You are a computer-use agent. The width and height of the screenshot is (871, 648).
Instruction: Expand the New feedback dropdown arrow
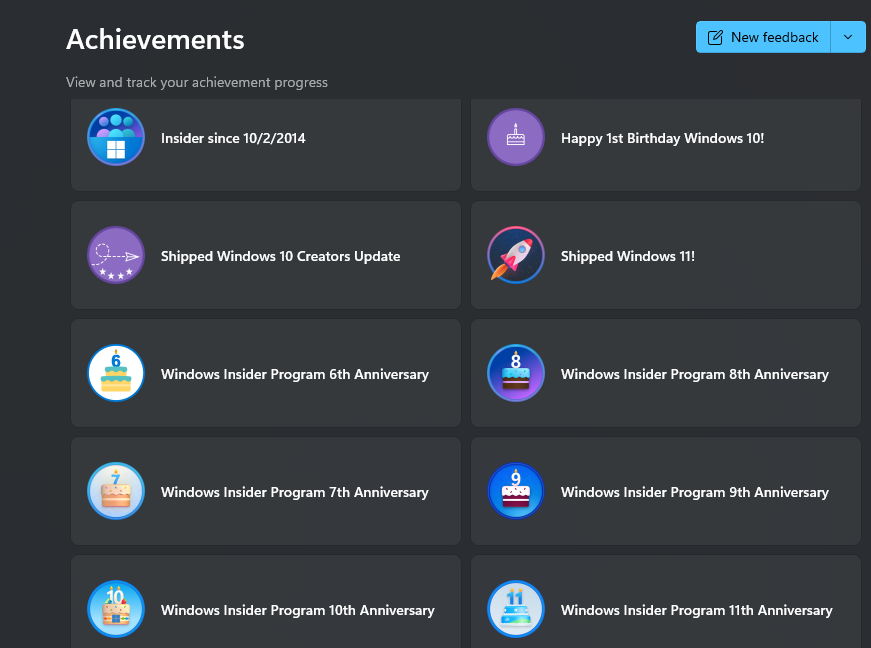848,37
